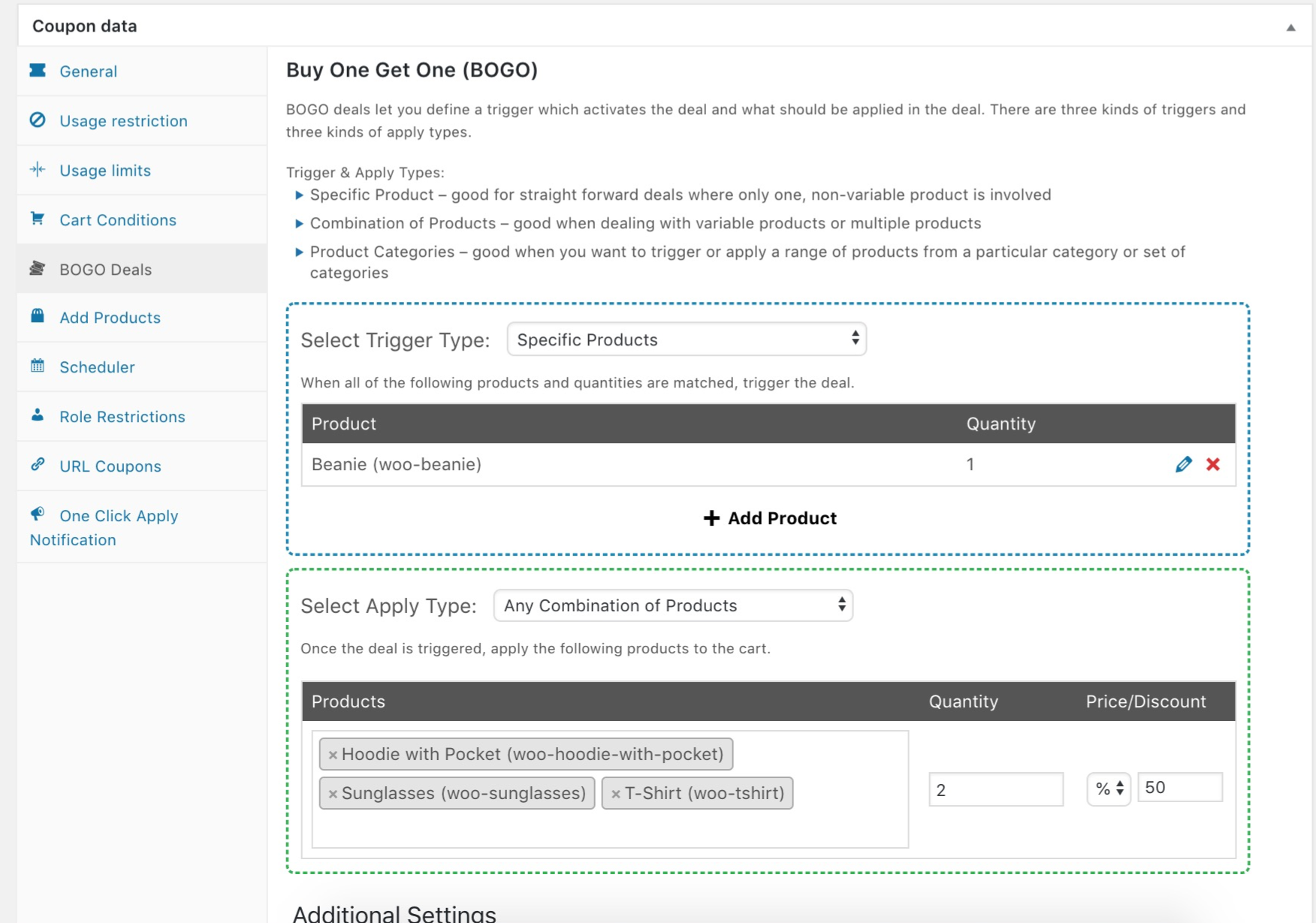The height and width of the screenshot is (923, 1316).
Task: Click the BOGO Deals icon
Action: click(38, 268)
